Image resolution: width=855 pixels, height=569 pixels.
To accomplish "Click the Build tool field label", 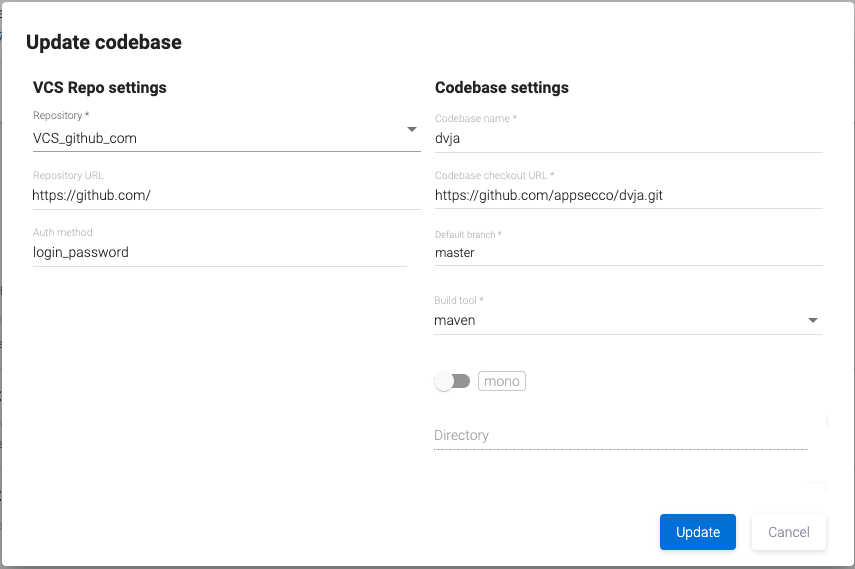I will tap(459, 301).
